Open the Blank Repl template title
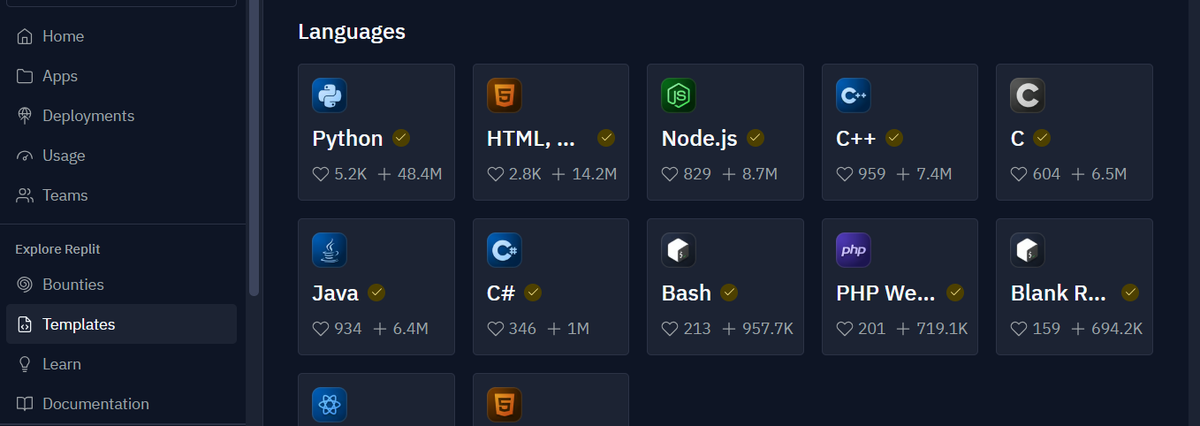The image size is (1200, 426). point(1058,293)
